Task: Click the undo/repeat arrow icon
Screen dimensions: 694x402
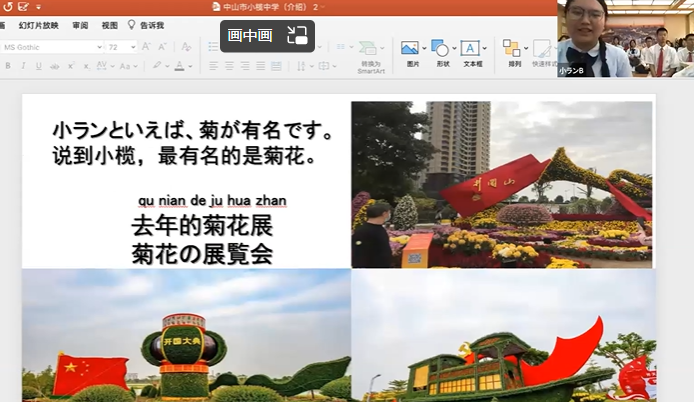Action: [7, 7]
